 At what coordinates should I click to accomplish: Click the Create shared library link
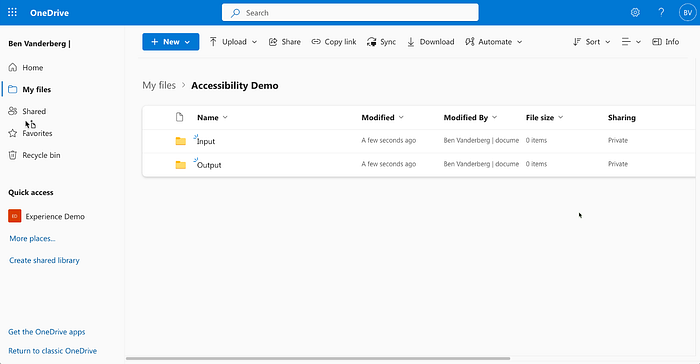(44, 260)
